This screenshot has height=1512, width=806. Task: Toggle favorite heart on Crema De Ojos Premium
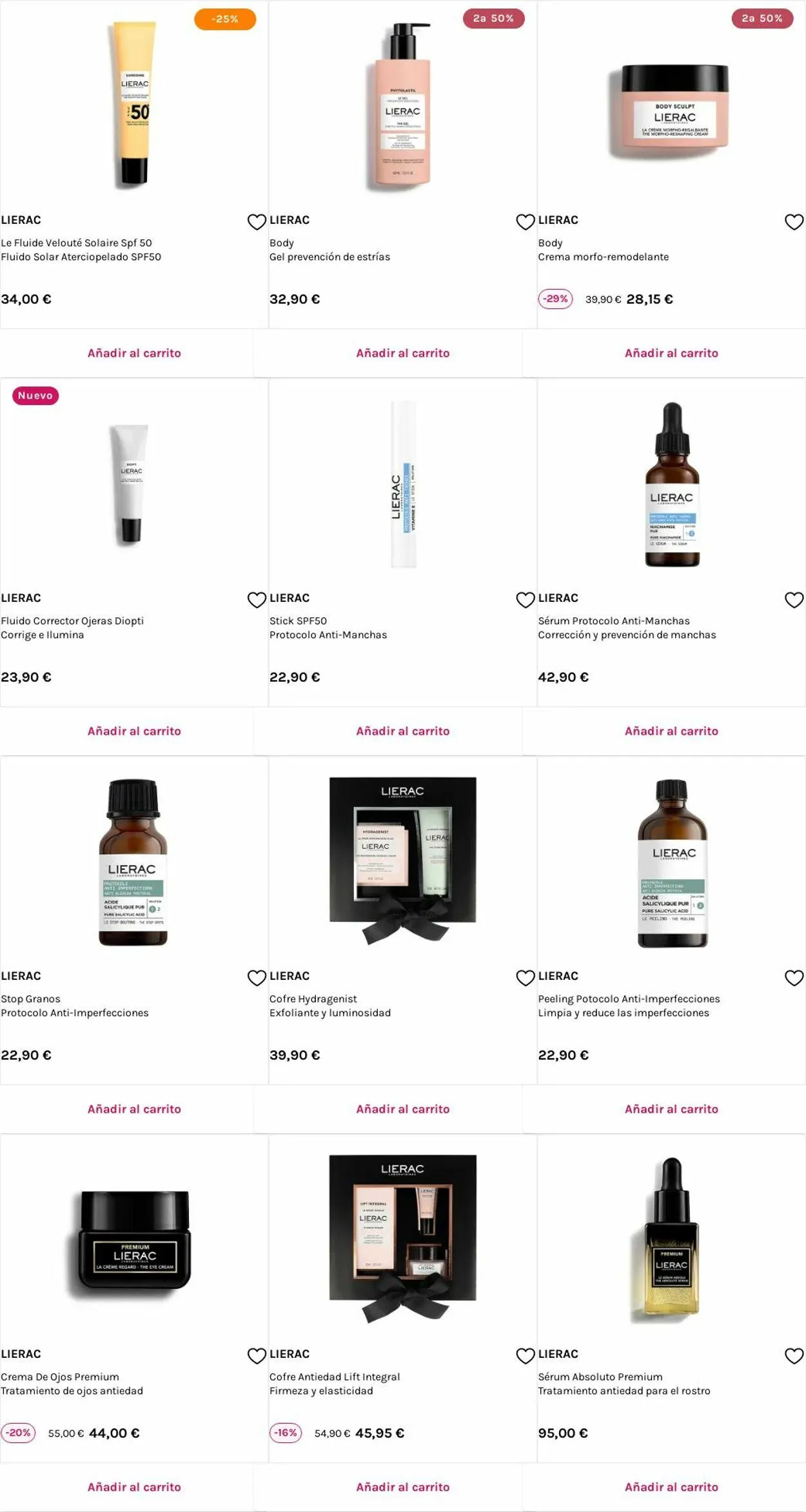coord(257,1356)
